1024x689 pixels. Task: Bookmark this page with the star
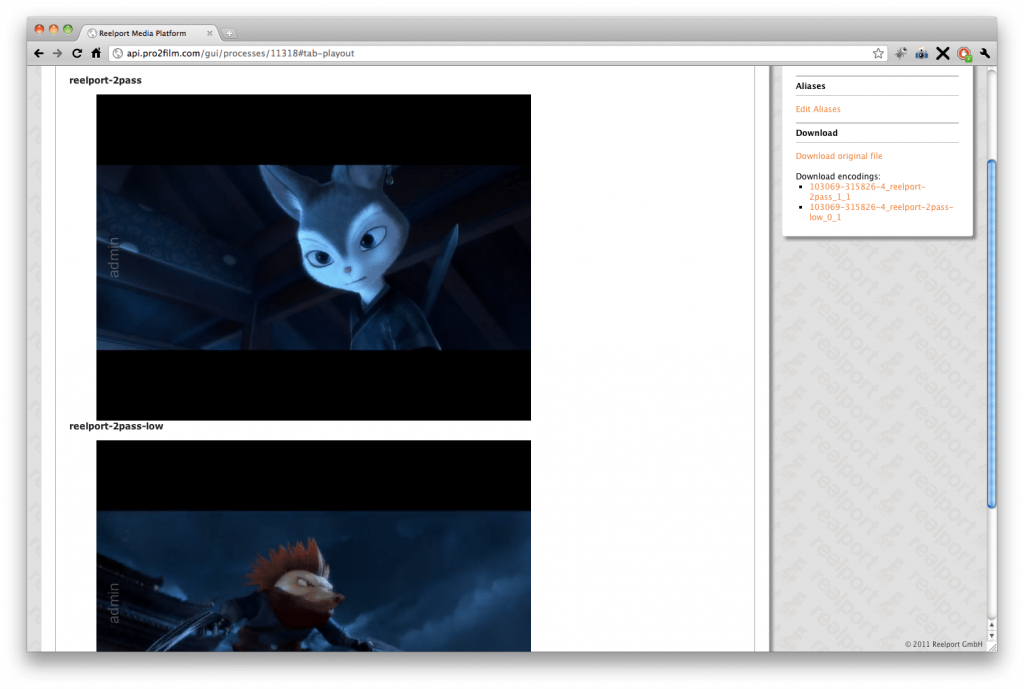point(878,54)
